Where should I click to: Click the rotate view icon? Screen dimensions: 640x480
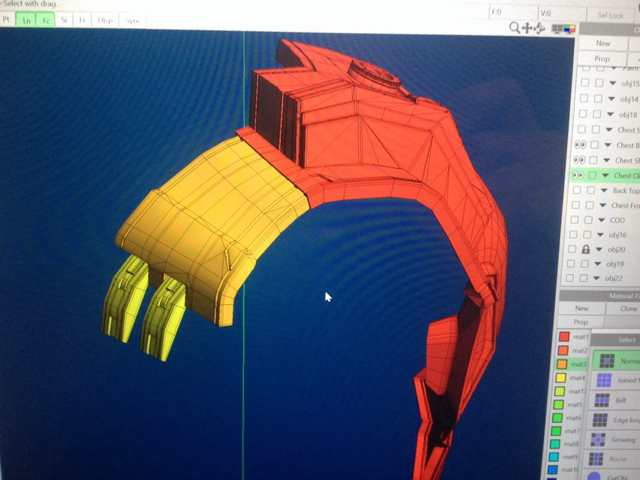[x=539, y=28]
